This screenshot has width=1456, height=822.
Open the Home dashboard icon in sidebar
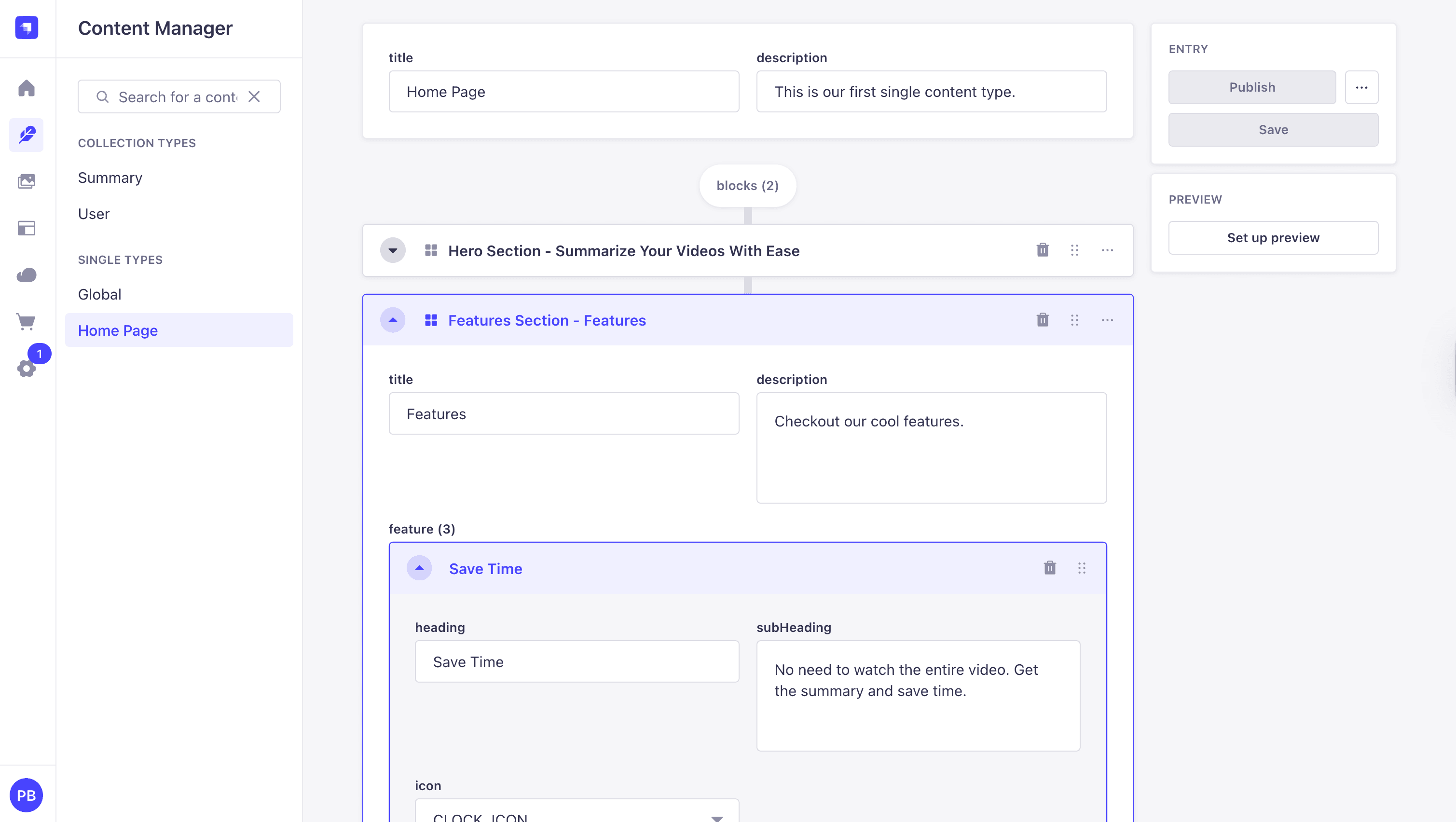tap(27, 88)
